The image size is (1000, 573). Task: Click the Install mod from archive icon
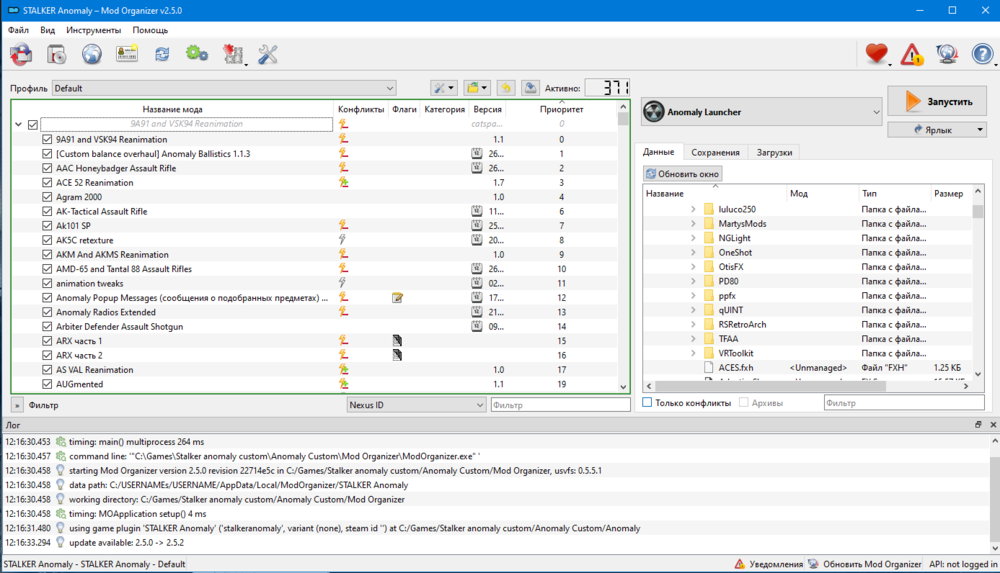click(x=56, y=55)
